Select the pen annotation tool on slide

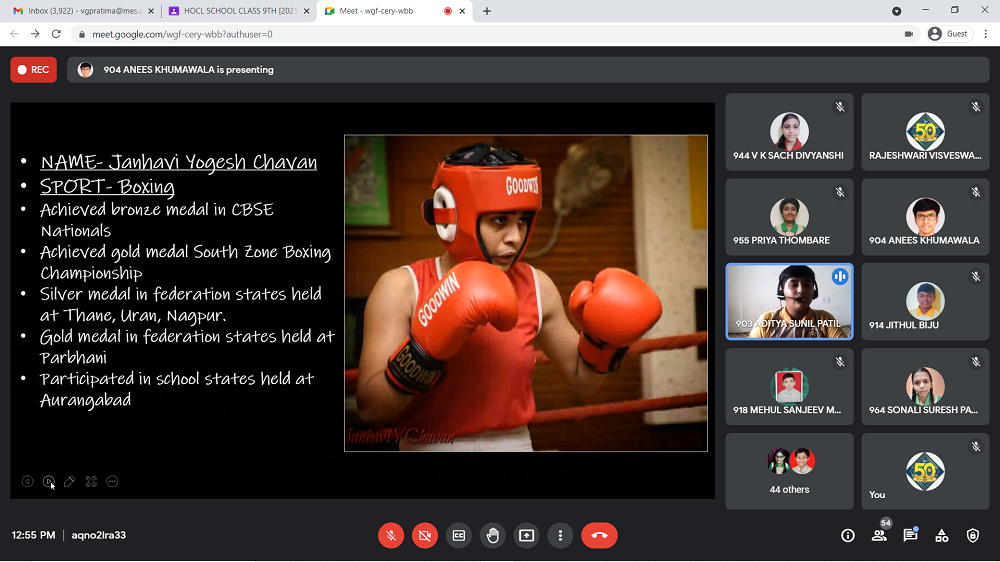pos(69,481)
